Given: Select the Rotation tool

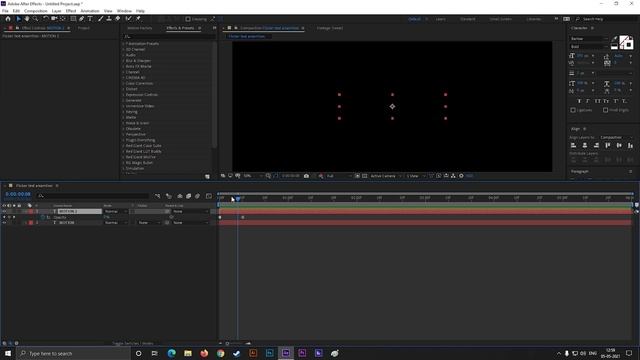Looking at the screenshot, I should point(45,19).
